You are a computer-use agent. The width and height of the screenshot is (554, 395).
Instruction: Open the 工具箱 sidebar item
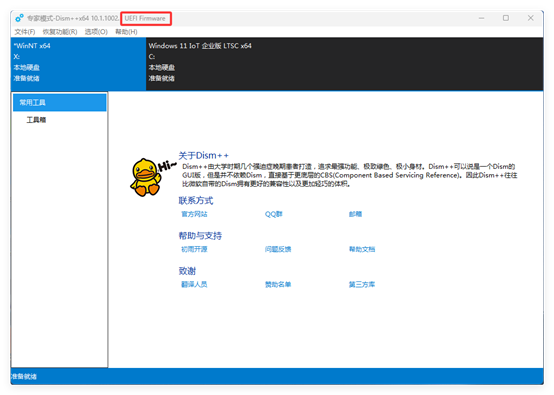tap(36, 120)
